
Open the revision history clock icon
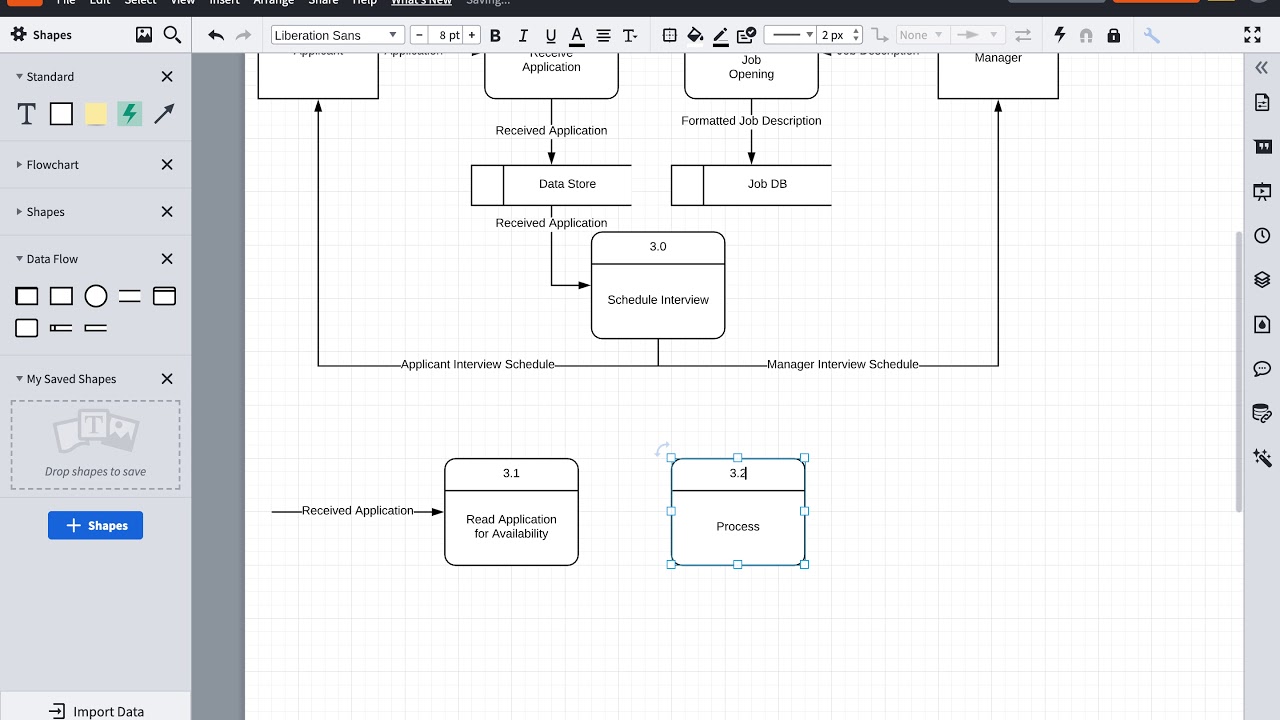coord(1262,236)
